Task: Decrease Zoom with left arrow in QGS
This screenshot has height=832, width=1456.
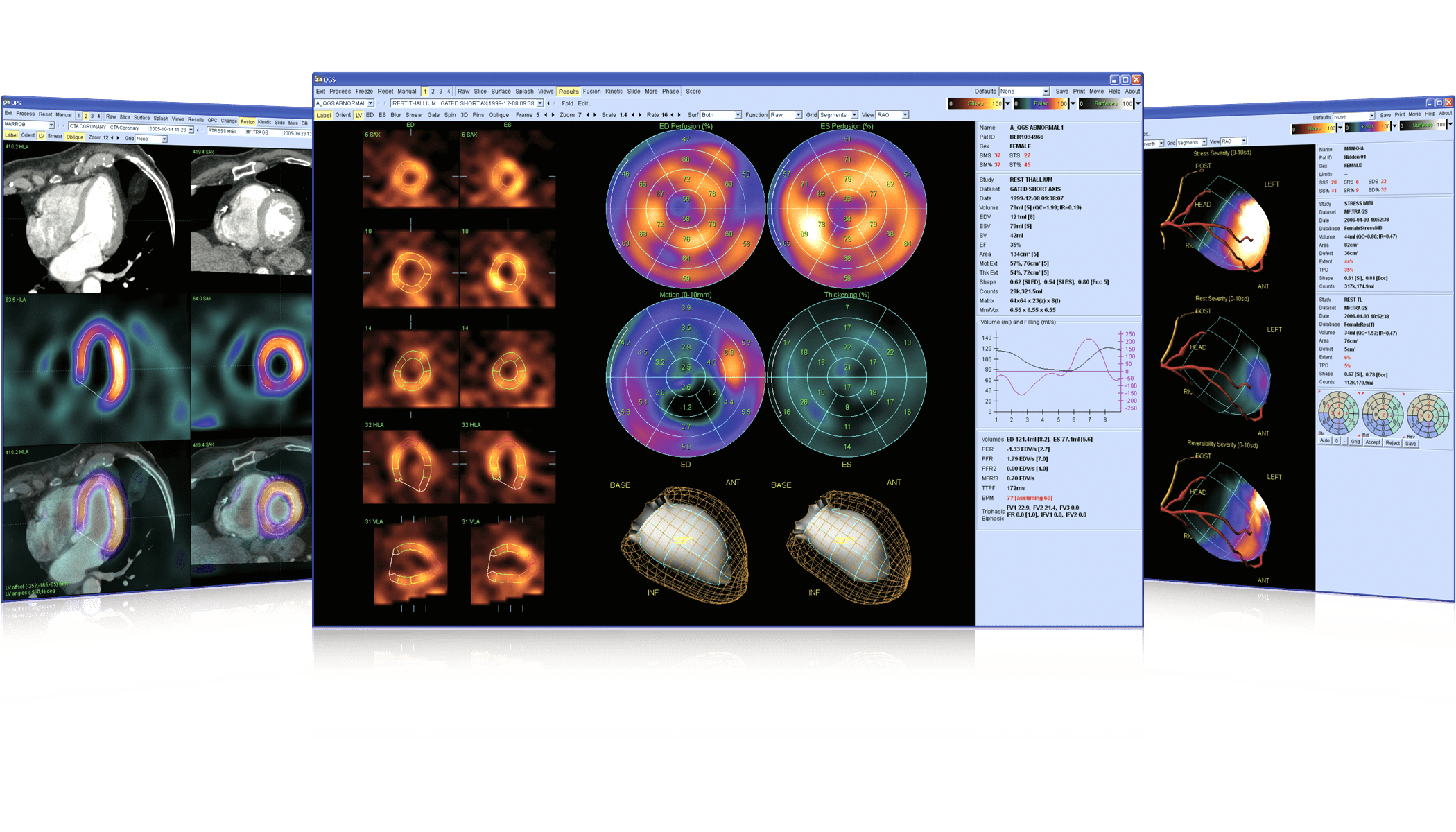Action: 588,115
